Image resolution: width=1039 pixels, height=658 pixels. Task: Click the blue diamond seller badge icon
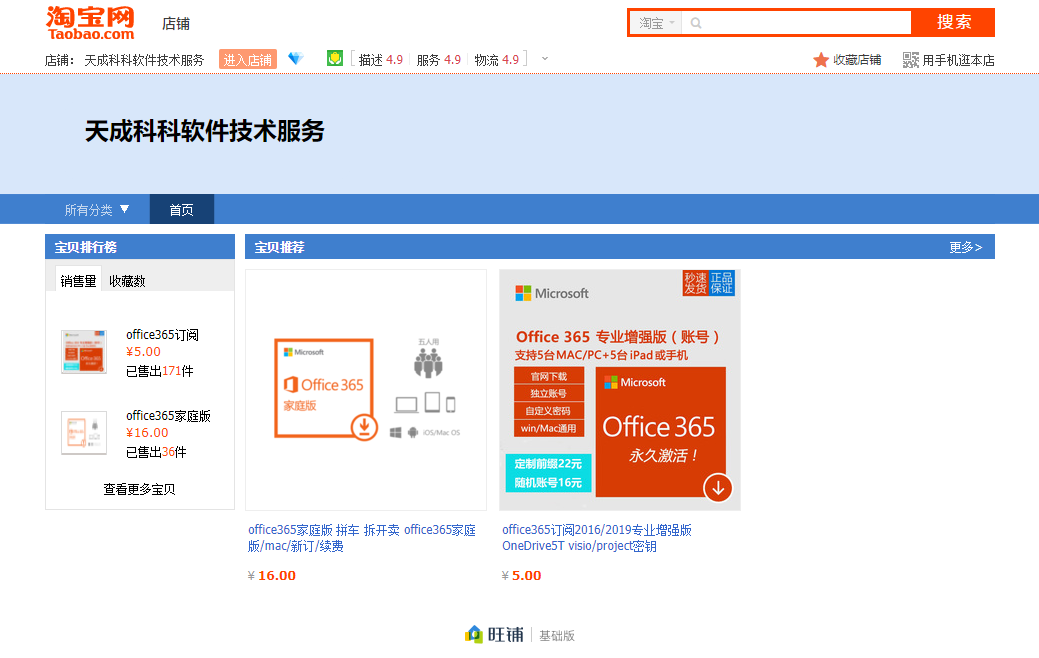click(x=296, y=59)
